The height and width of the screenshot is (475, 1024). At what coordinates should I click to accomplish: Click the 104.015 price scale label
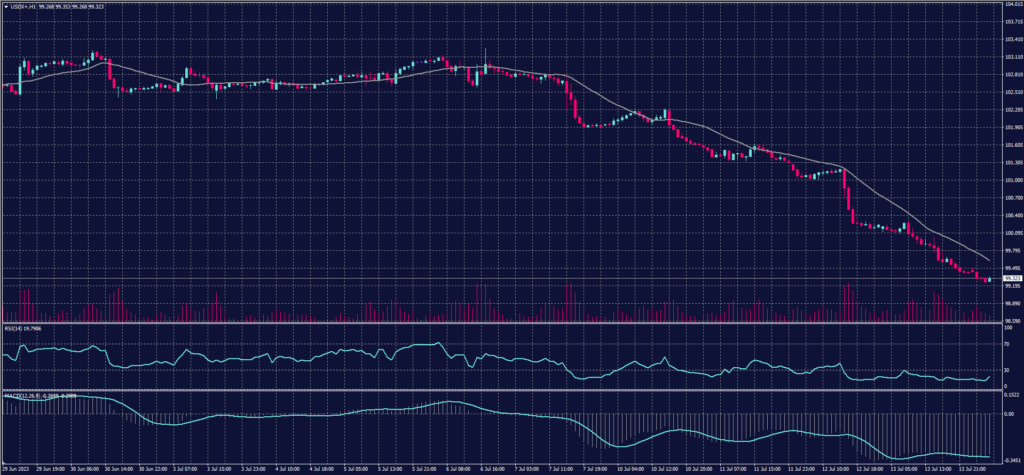click(x=1005, y=5)
